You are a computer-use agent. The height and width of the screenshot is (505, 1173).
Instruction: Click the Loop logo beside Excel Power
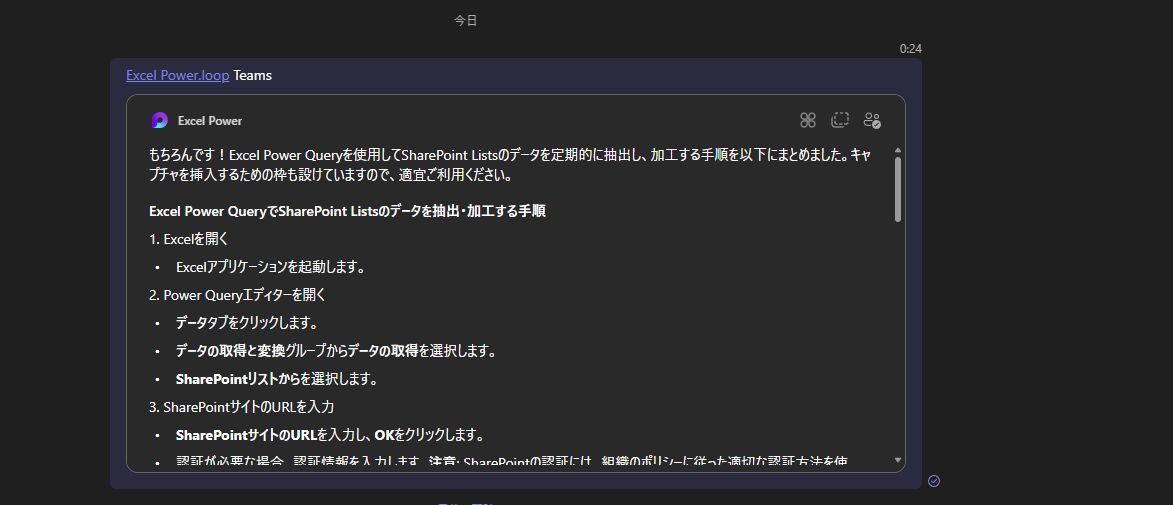click(159, 120)
